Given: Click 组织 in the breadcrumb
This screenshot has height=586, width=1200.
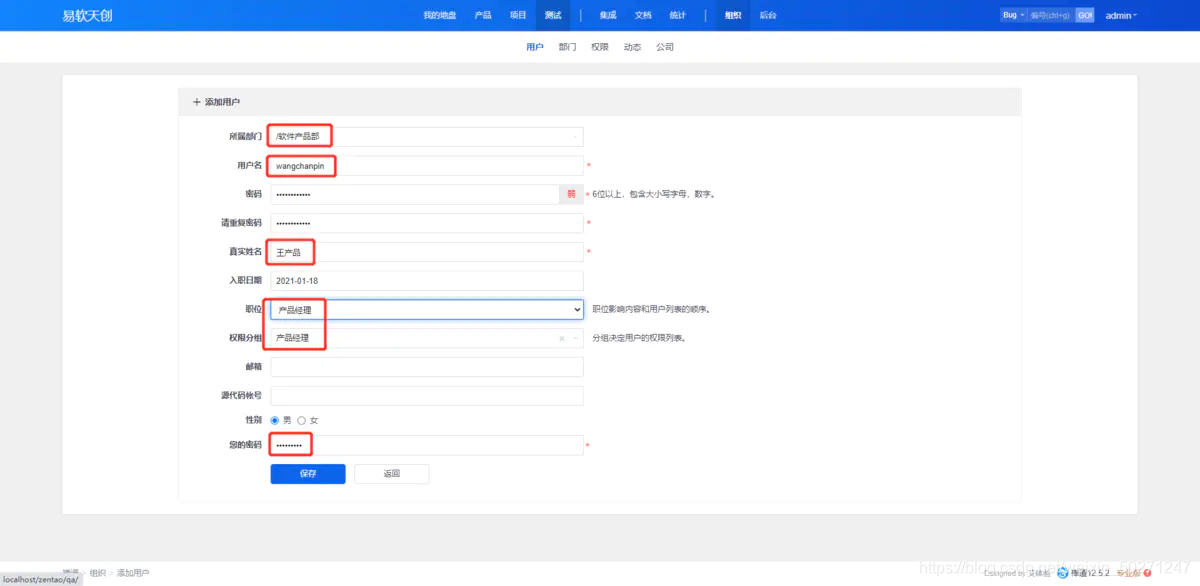Looking at the screenshot, I should [98, 573].
